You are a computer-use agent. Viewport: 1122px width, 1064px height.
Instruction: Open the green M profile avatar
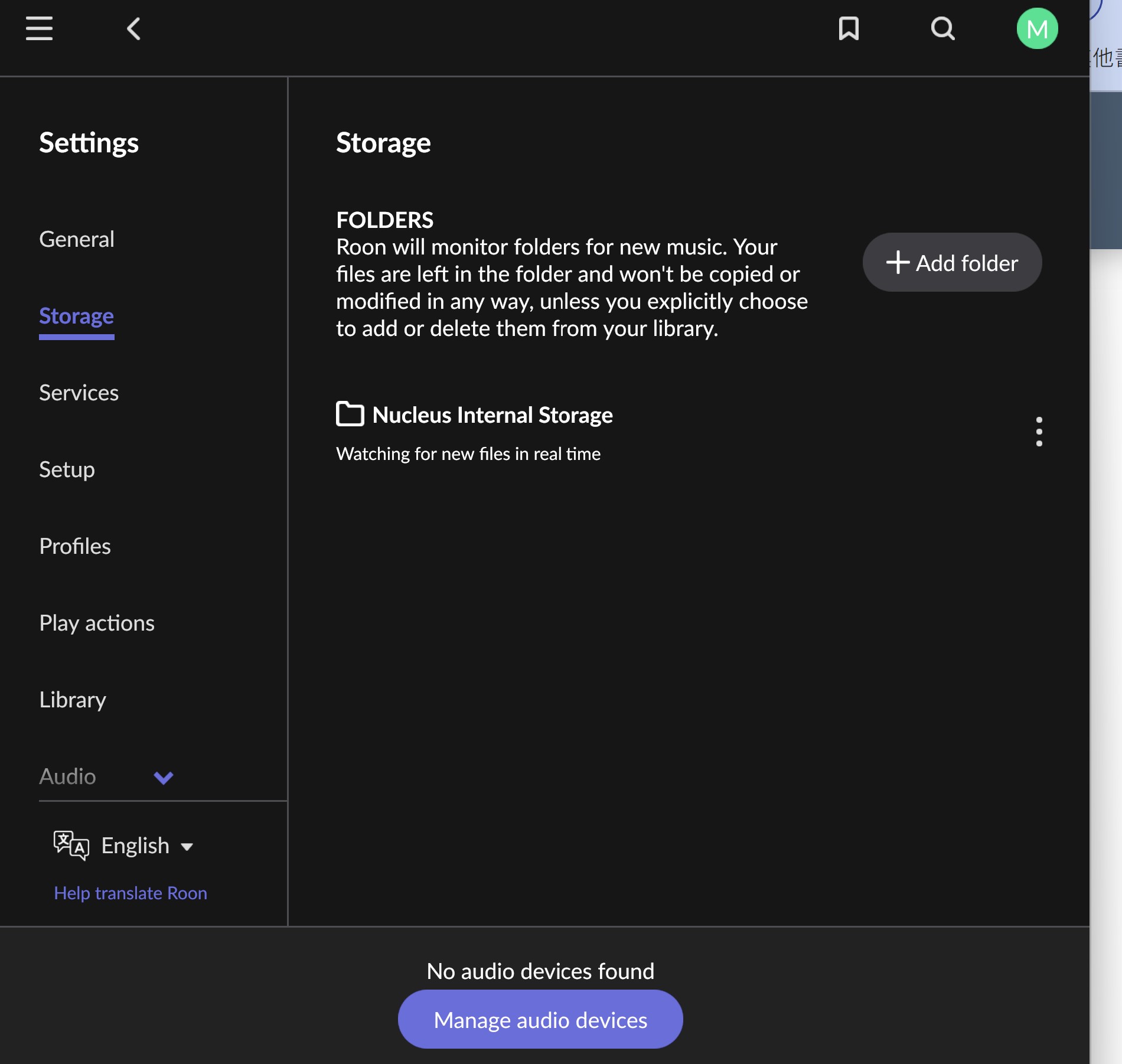(x=1038, y=28)
